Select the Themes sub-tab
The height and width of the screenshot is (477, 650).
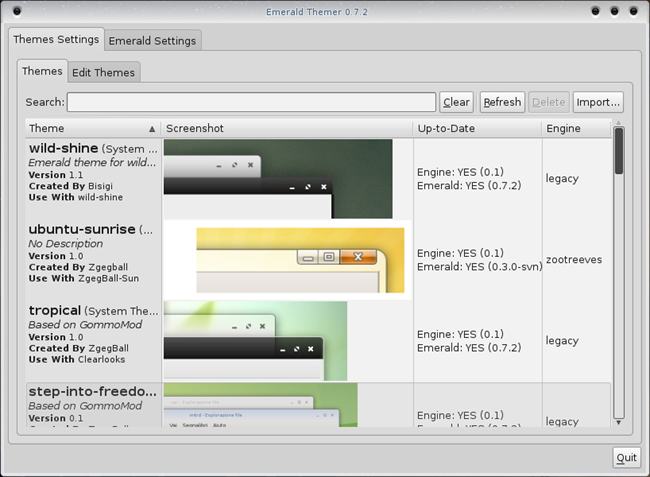click(42, 71)
